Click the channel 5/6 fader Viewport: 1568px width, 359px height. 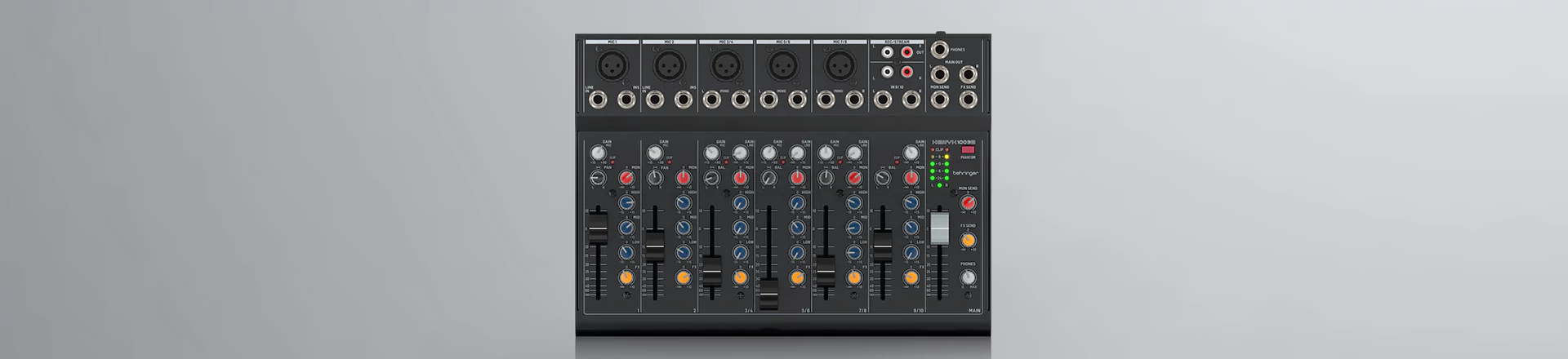pyautogui.click(x=769, y=294)
